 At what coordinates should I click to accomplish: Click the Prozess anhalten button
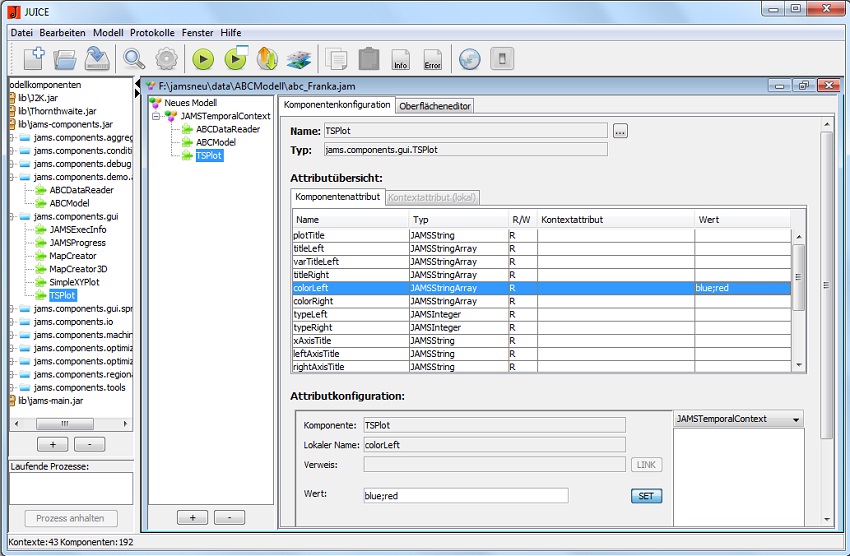click(70, 518)
